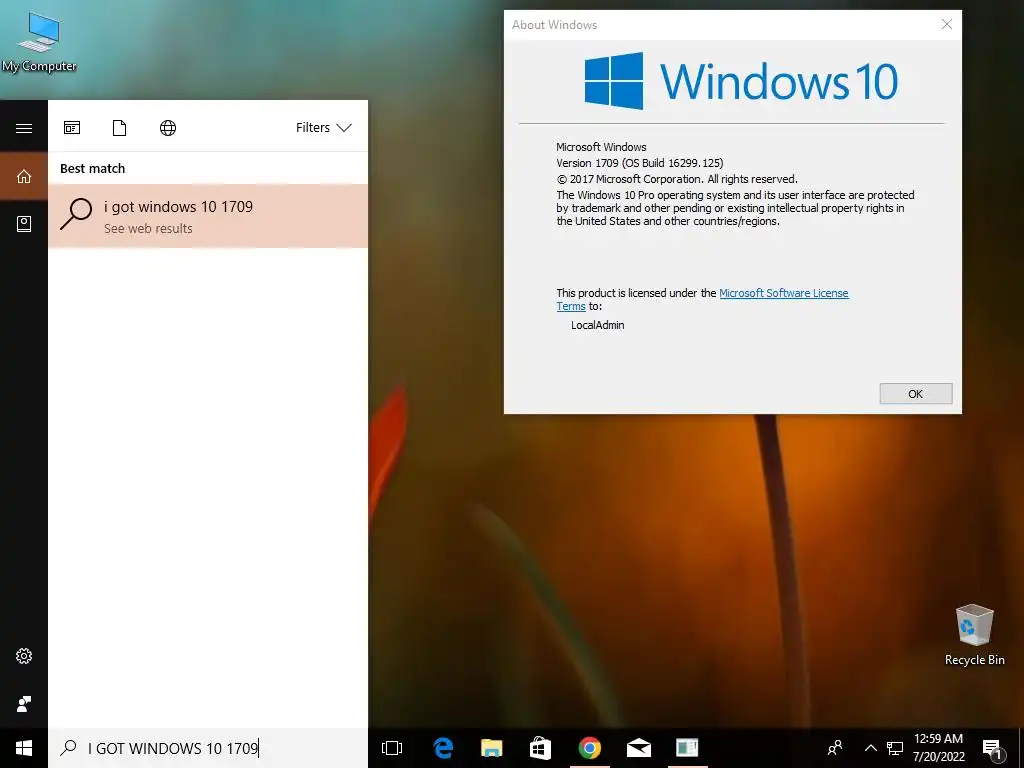Viewport: 1024px width, 768px height.
Task: Click OK in About Windows dialog
Action: click(x=916, y=394)
